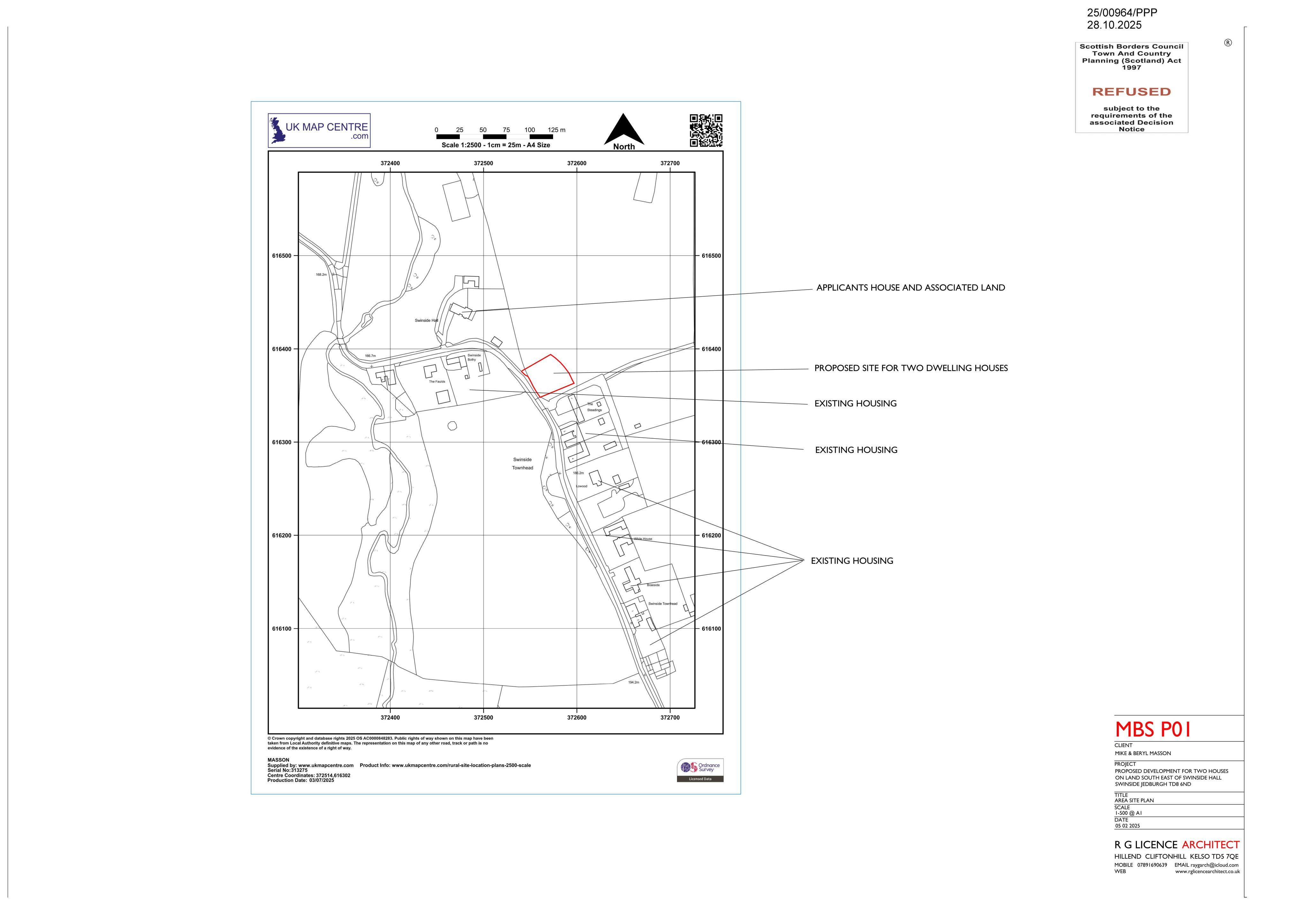Click the scale value '1-500 @ A1'
This screenshot has width=1308, height=924.
(1129, 813)
